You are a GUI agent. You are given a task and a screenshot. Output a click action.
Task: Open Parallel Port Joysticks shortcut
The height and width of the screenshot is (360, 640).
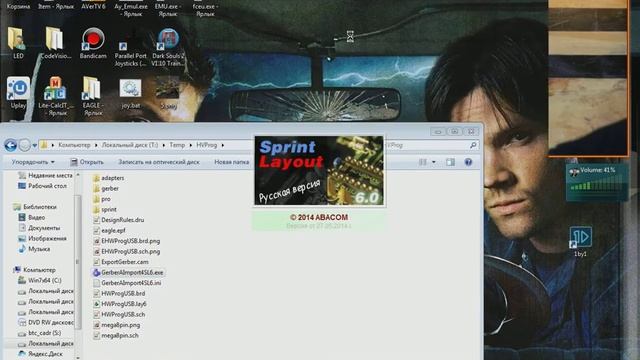pyautogui.click(x=130, y=51)
